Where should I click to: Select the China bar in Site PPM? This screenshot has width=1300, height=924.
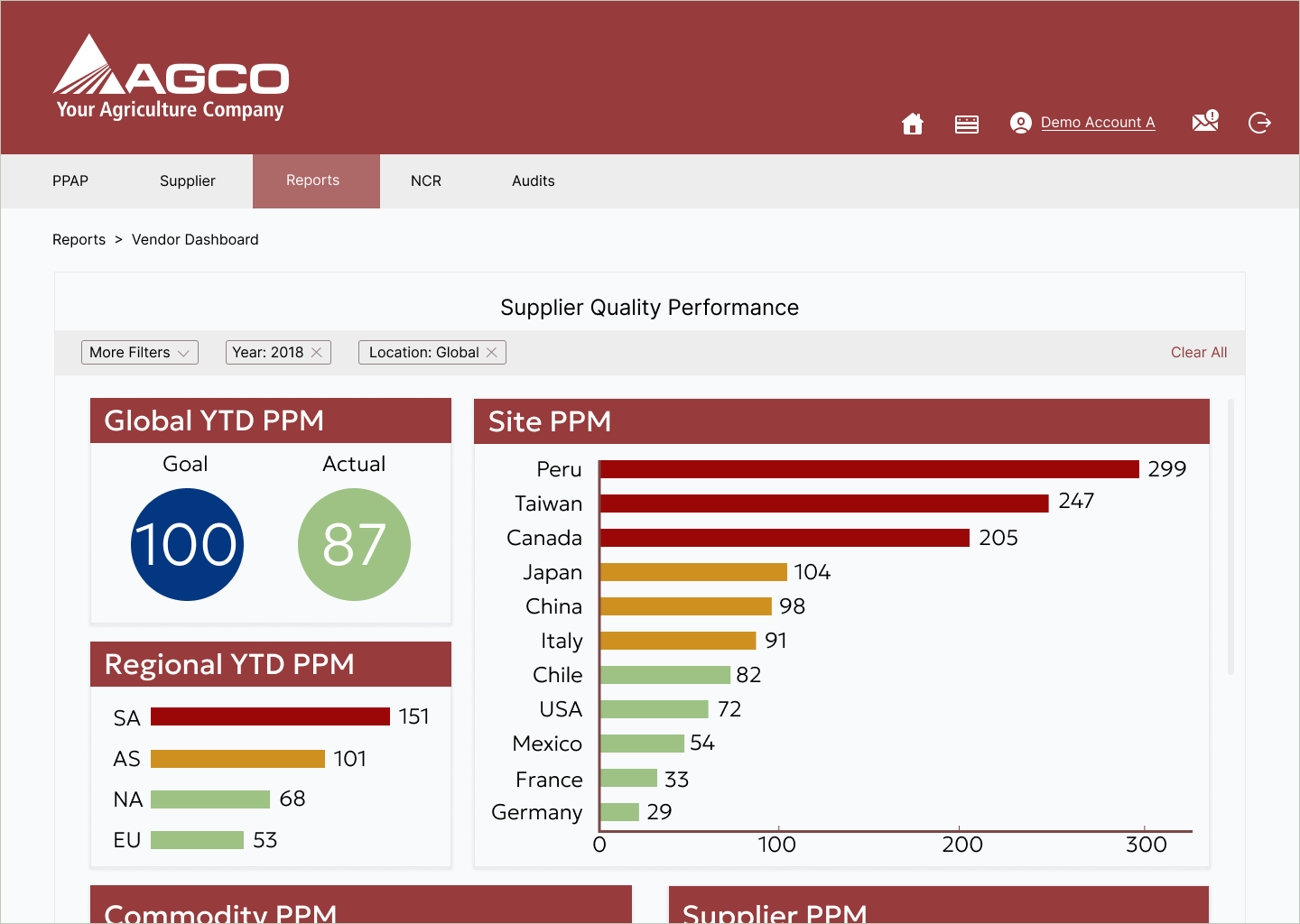tap(686, 606)
